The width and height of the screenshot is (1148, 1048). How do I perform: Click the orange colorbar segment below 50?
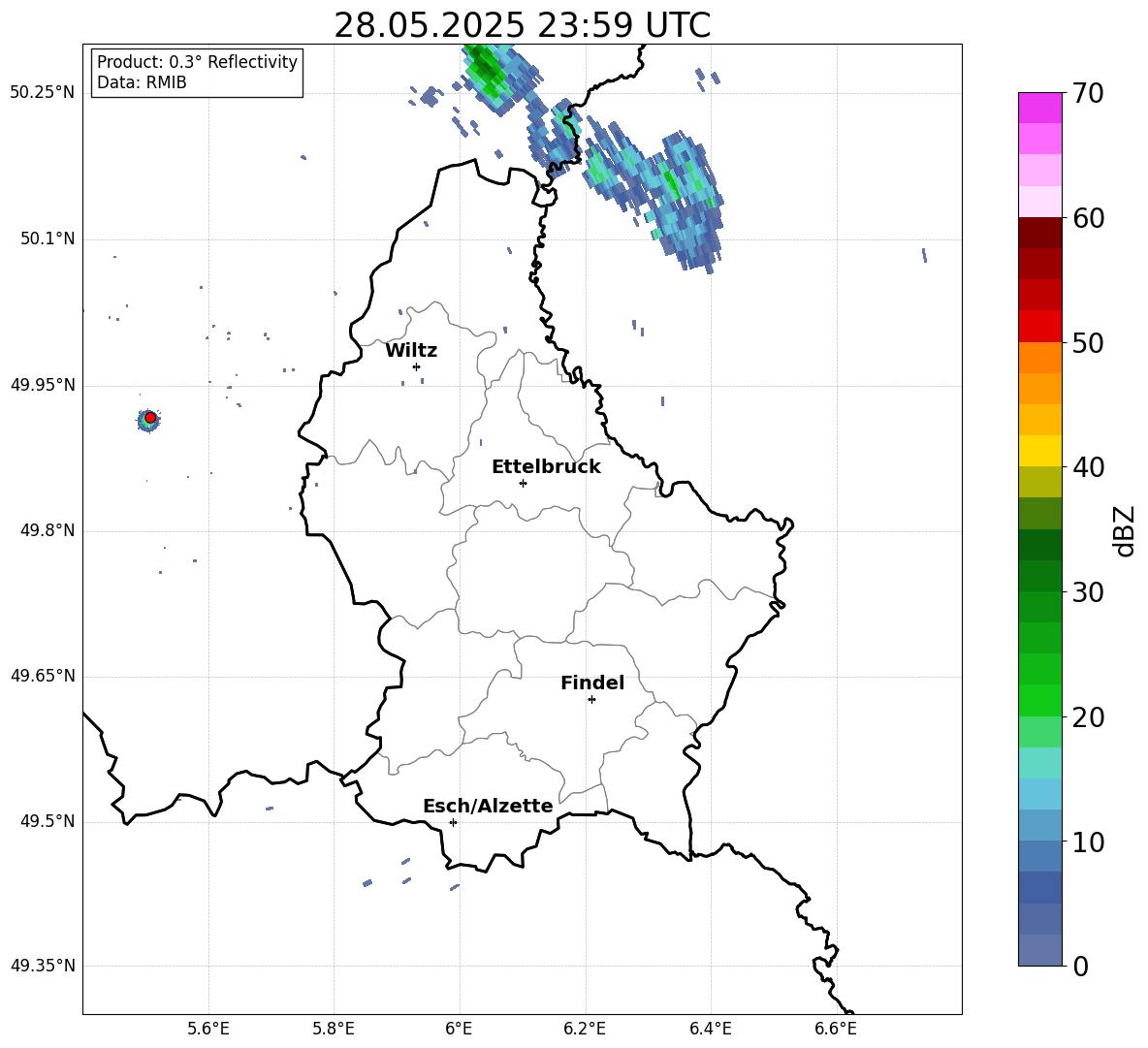pyautogui.click(x=1039, y=358)
